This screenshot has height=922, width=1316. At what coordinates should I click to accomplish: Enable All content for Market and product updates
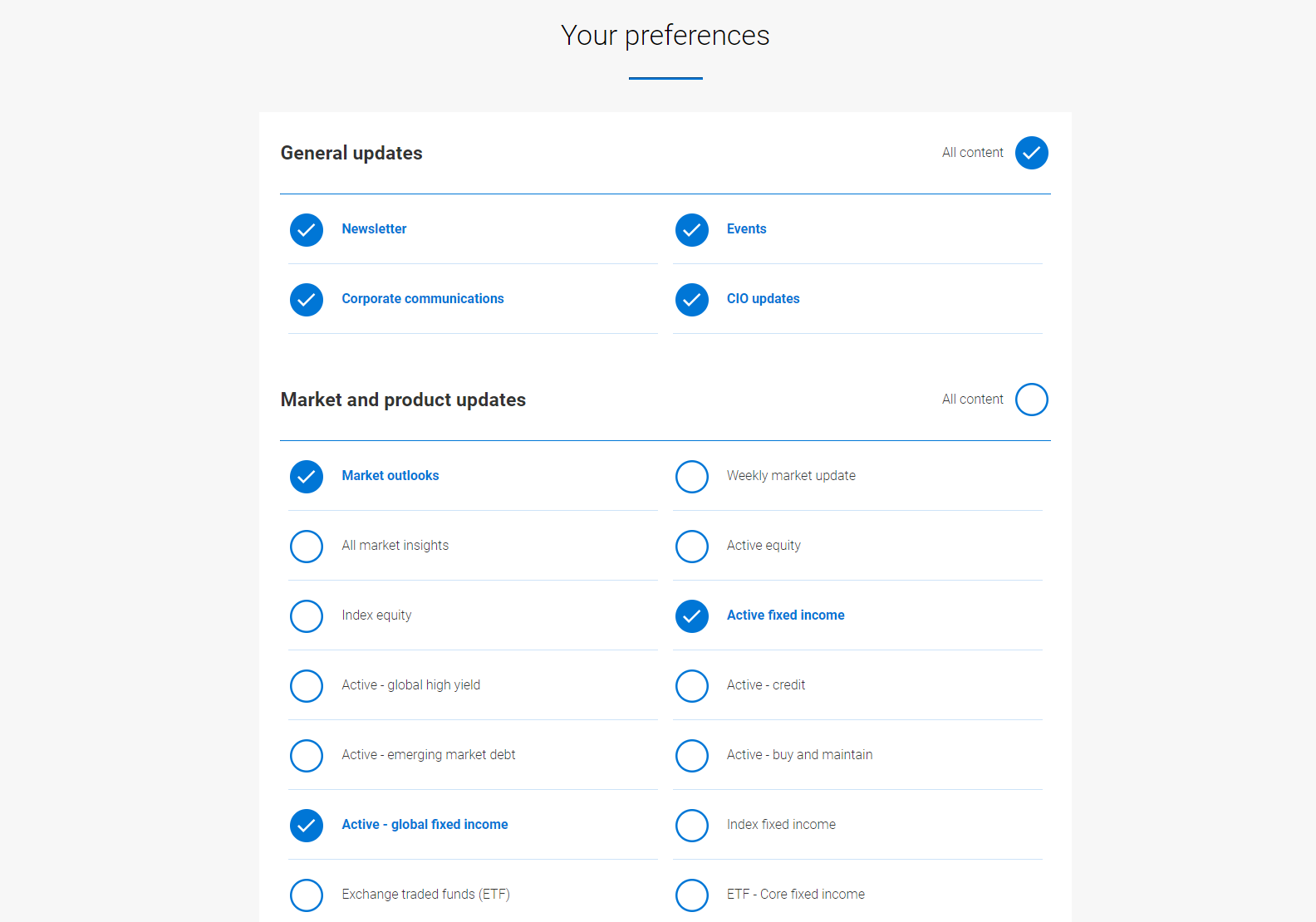click(x=1032, y=400)
